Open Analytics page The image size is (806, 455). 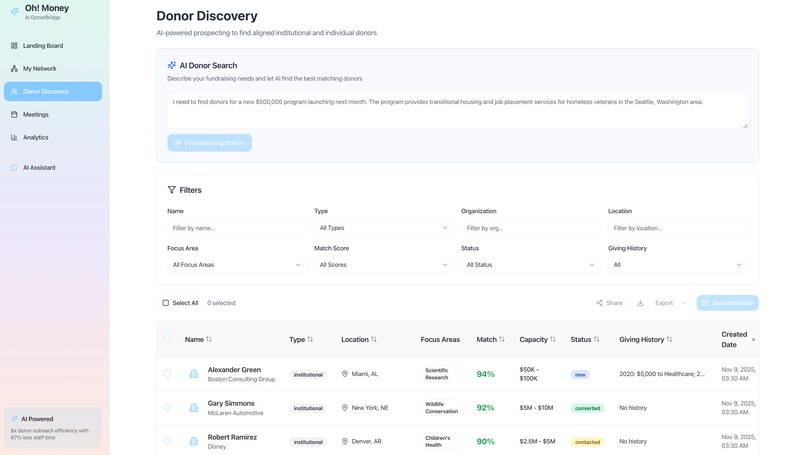point(53,137)
